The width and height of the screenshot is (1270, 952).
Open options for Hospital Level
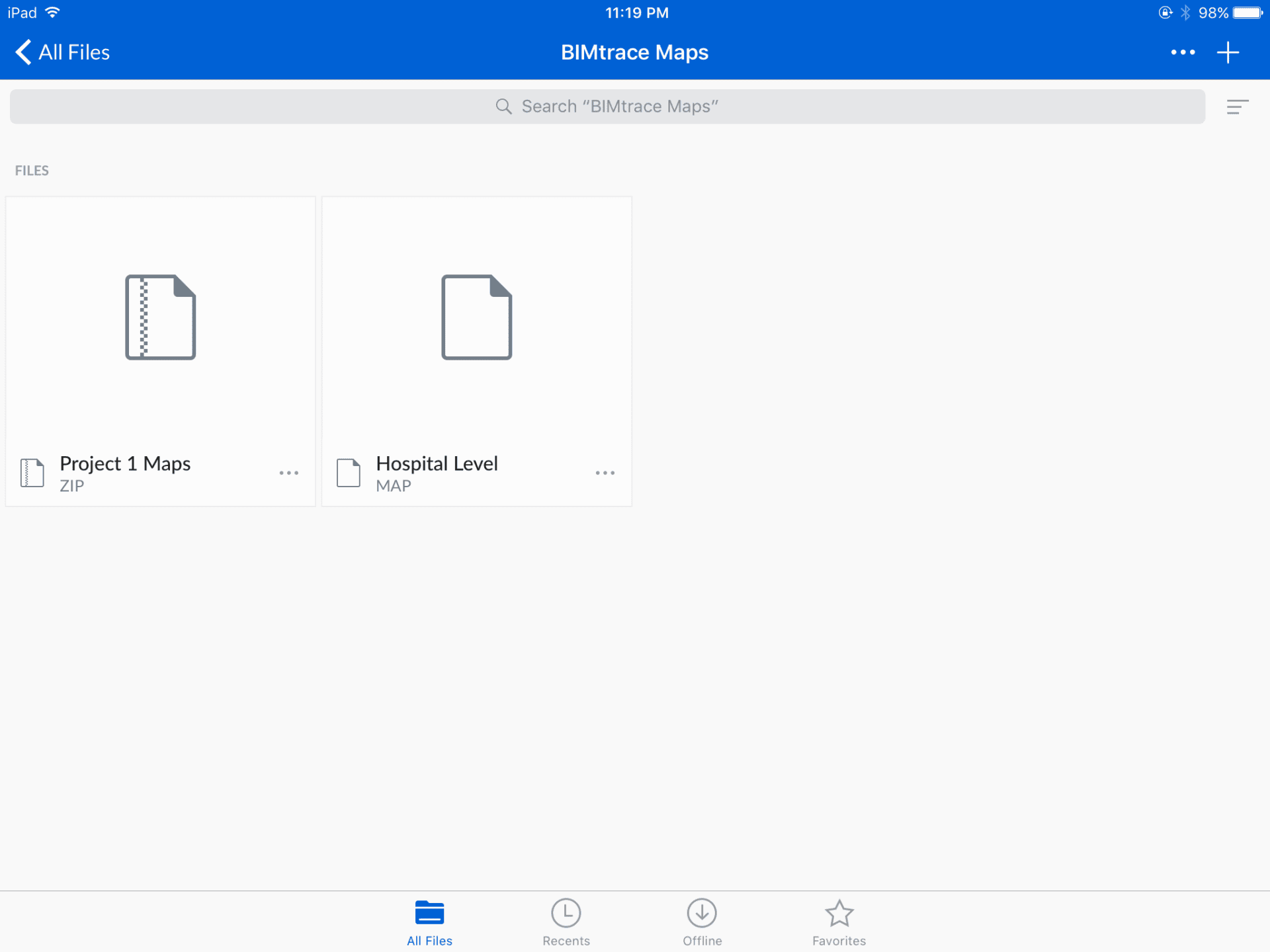click(605, 473)
